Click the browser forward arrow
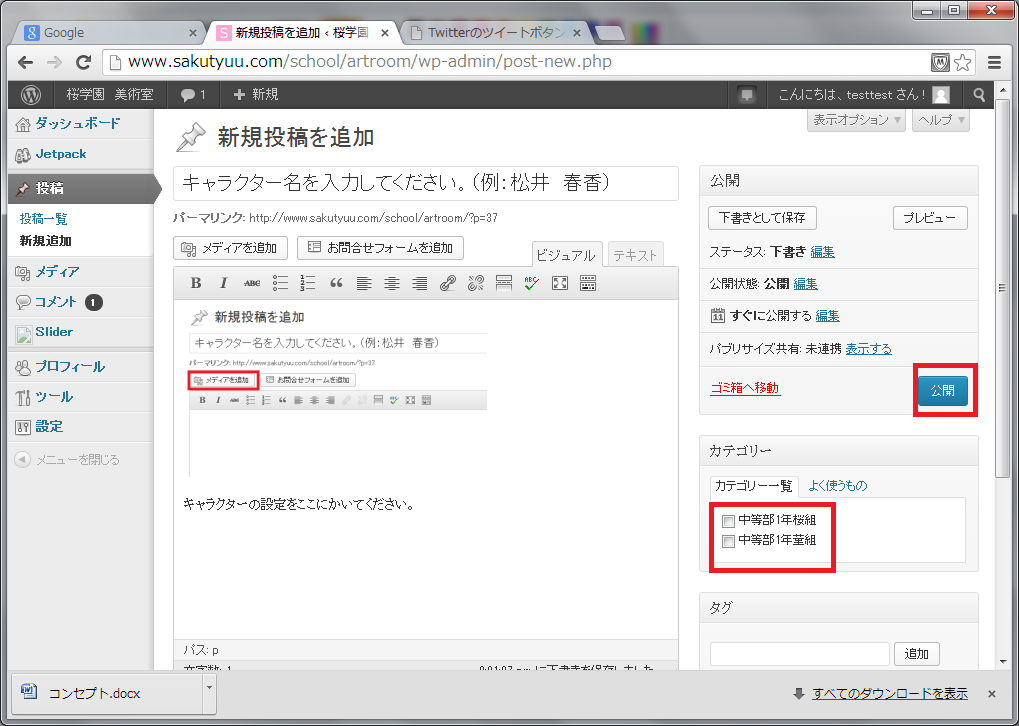The height and width of the screenshot is (726, 1019). coord(55,62)
